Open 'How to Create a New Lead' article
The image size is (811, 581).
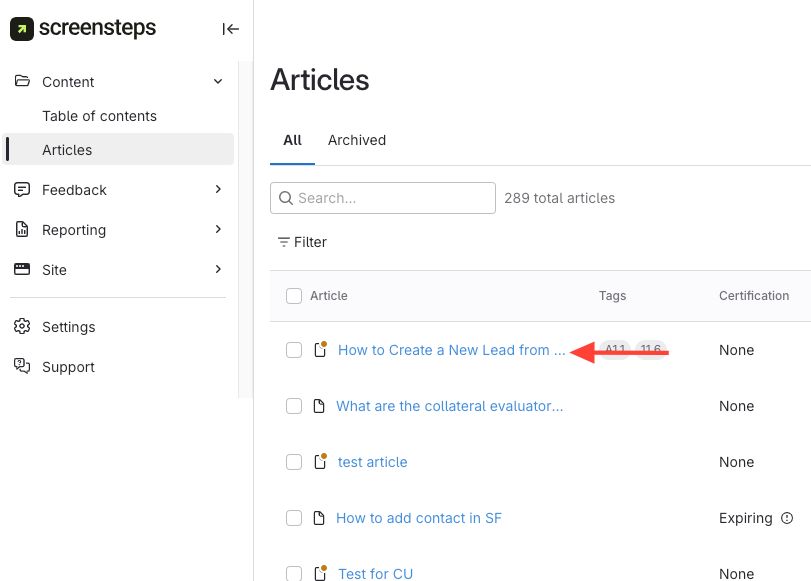pyautogui.click(x=451, y=350)
